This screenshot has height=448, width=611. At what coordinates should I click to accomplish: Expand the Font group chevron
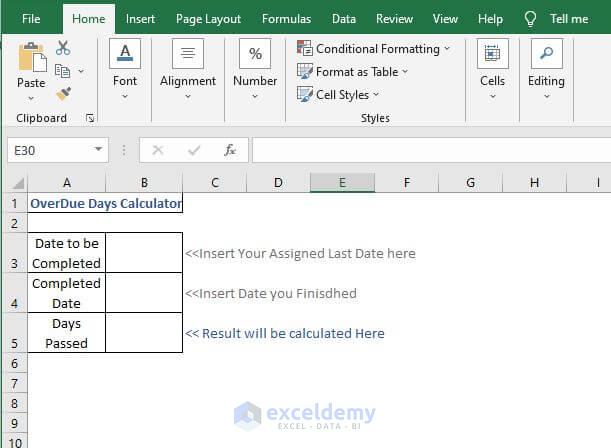tap(125, 96)
